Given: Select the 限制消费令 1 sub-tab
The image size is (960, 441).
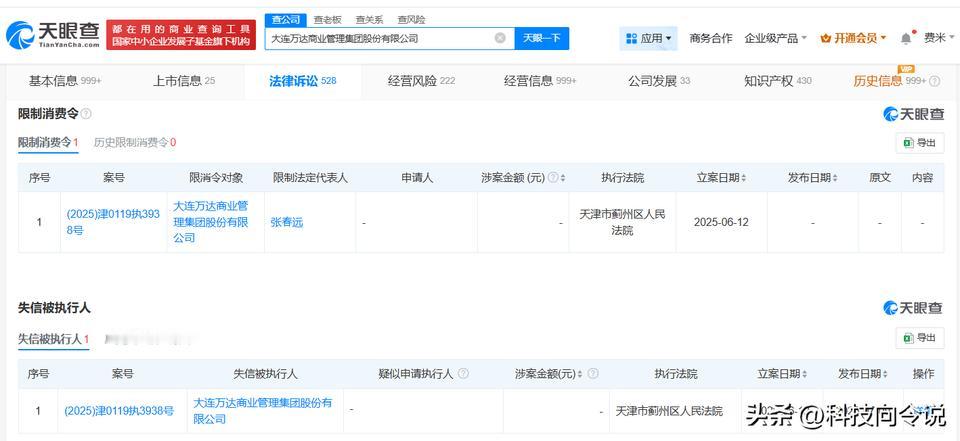Looking at the screenshot, I should [48, 143].
